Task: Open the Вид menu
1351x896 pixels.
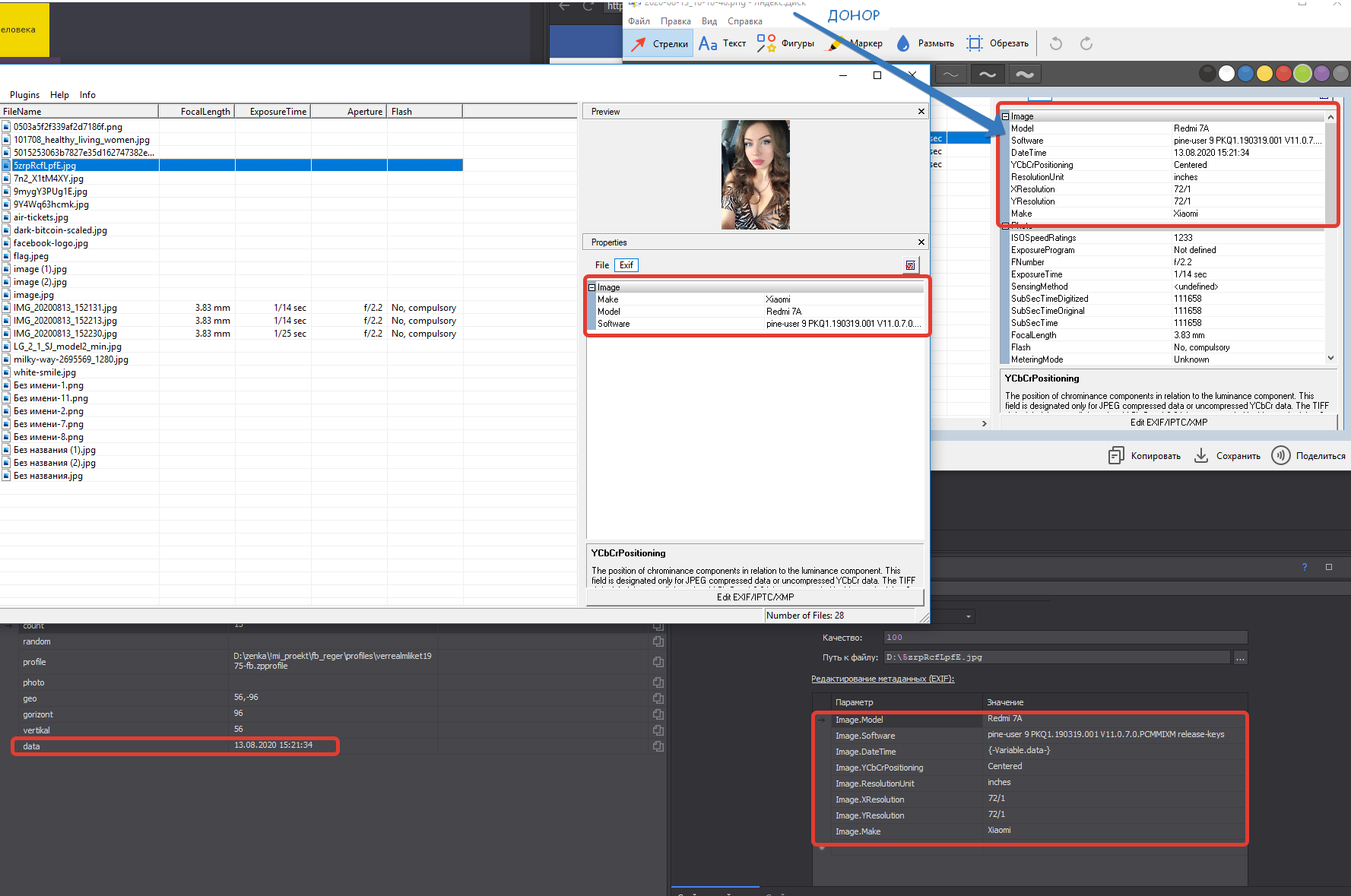Action: coord(709,21)
